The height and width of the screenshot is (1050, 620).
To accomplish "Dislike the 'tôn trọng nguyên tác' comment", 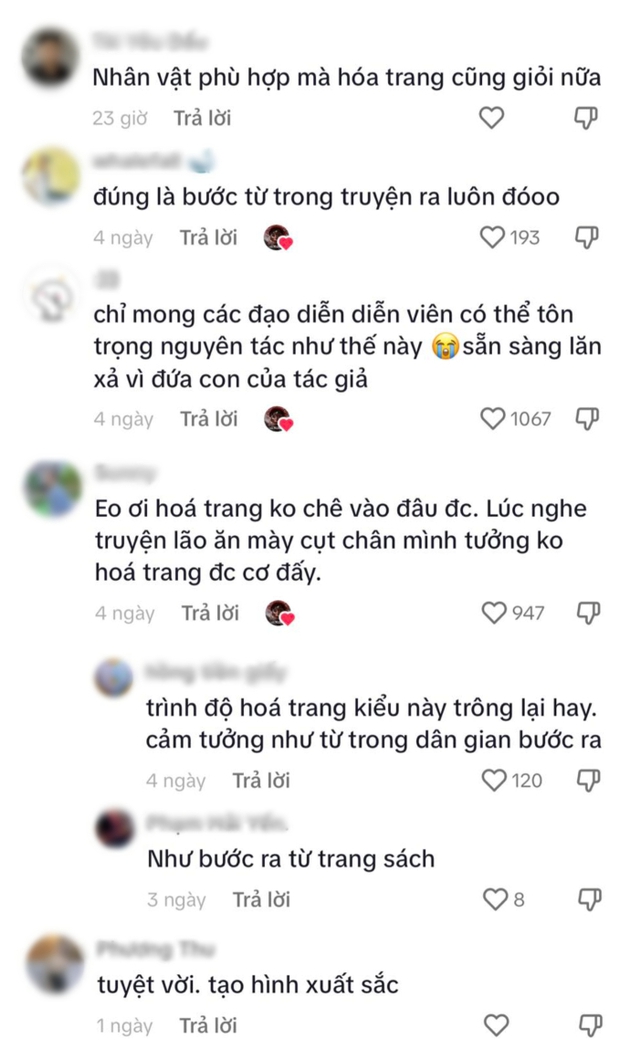I will point(587,419).
